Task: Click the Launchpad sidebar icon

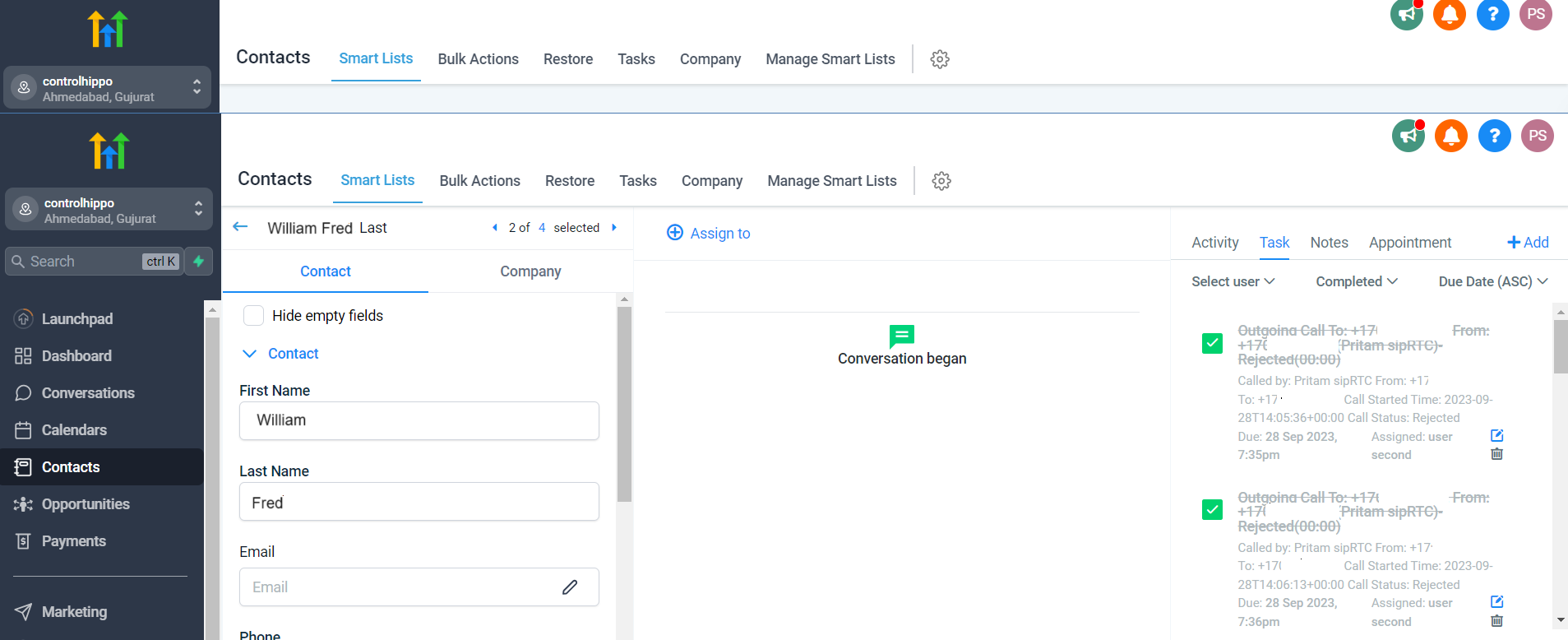Action: 23,318
